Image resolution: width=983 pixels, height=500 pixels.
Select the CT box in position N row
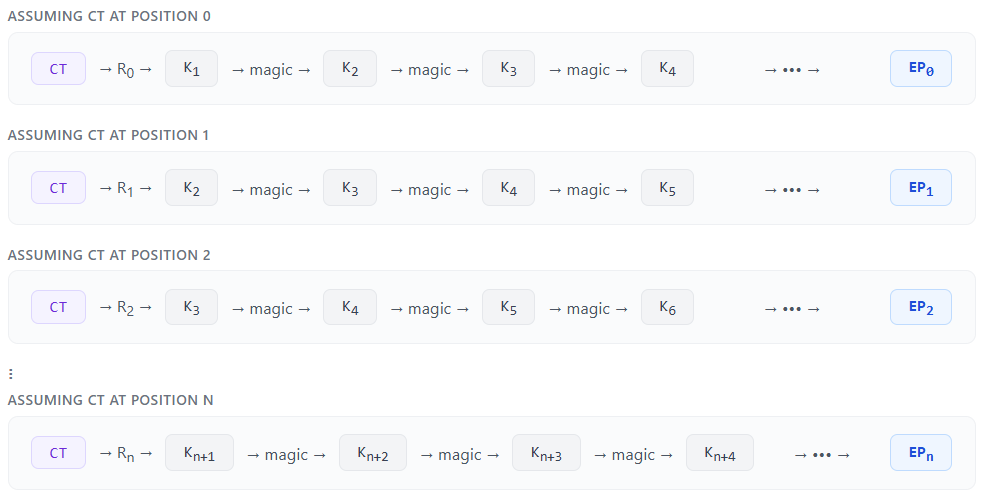click(58, 453)
